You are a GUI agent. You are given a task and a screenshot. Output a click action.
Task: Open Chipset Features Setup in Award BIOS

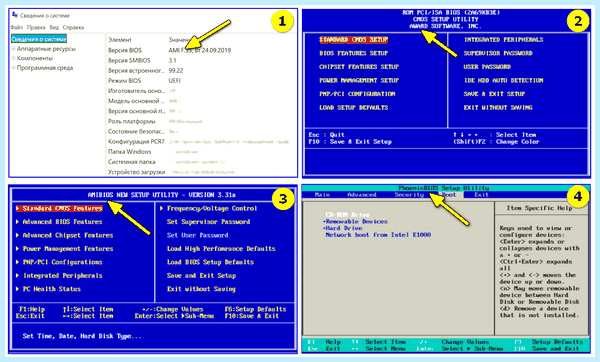[x=359, y=67]
